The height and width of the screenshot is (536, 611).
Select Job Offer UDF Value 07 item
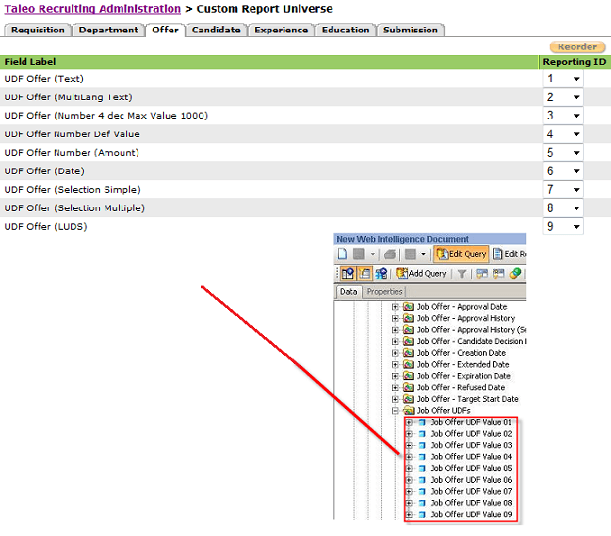click(471, 492)
